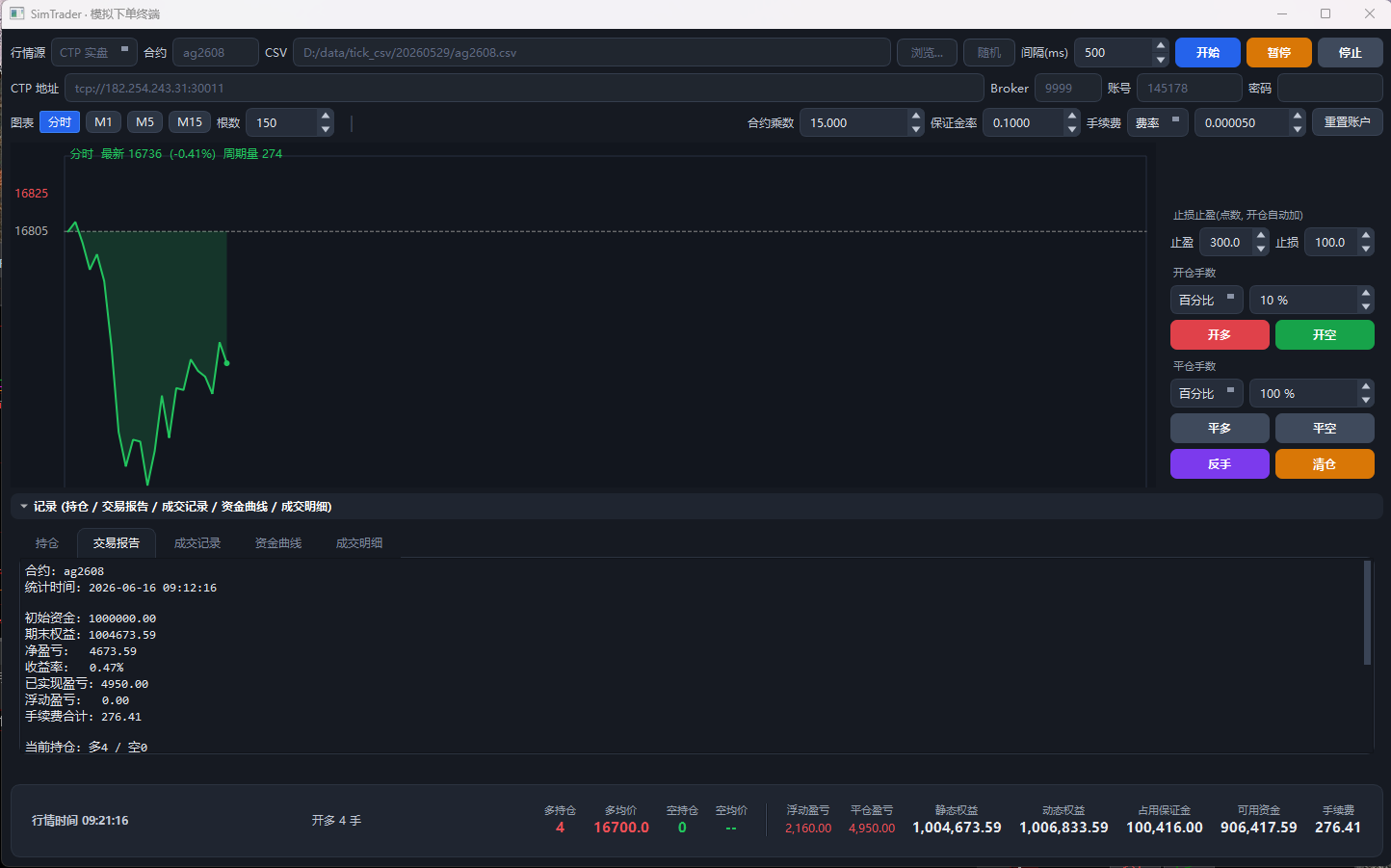Image resolution: width=1391 pixels, height=868 pixels.
Task: Decrease the 保证金率 margin rate
Action: tap(1072, 129)
